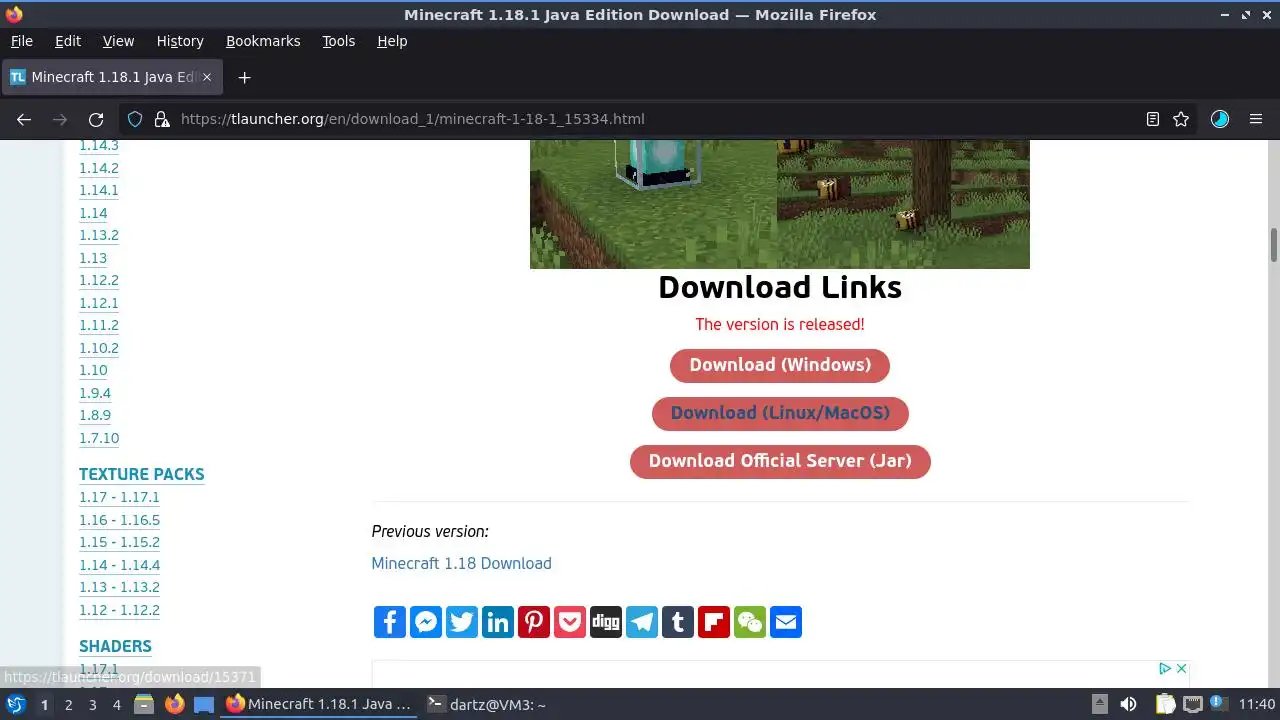Open Firefox account profile icon

[1220, 119]
